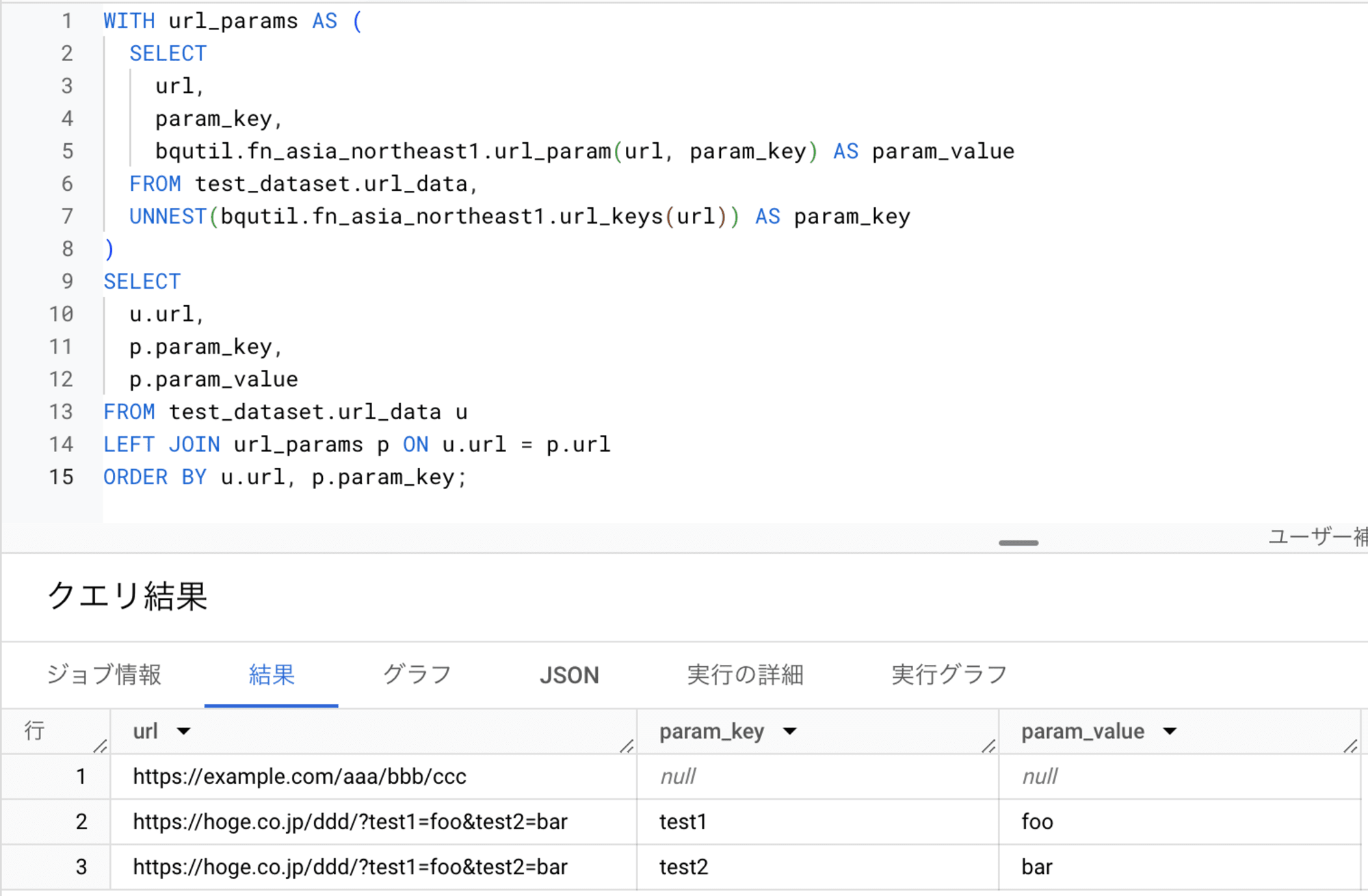Click LEFT JOIN on line 14
This screenshot has width=1368, height=896.
click(x=161, y=445)
